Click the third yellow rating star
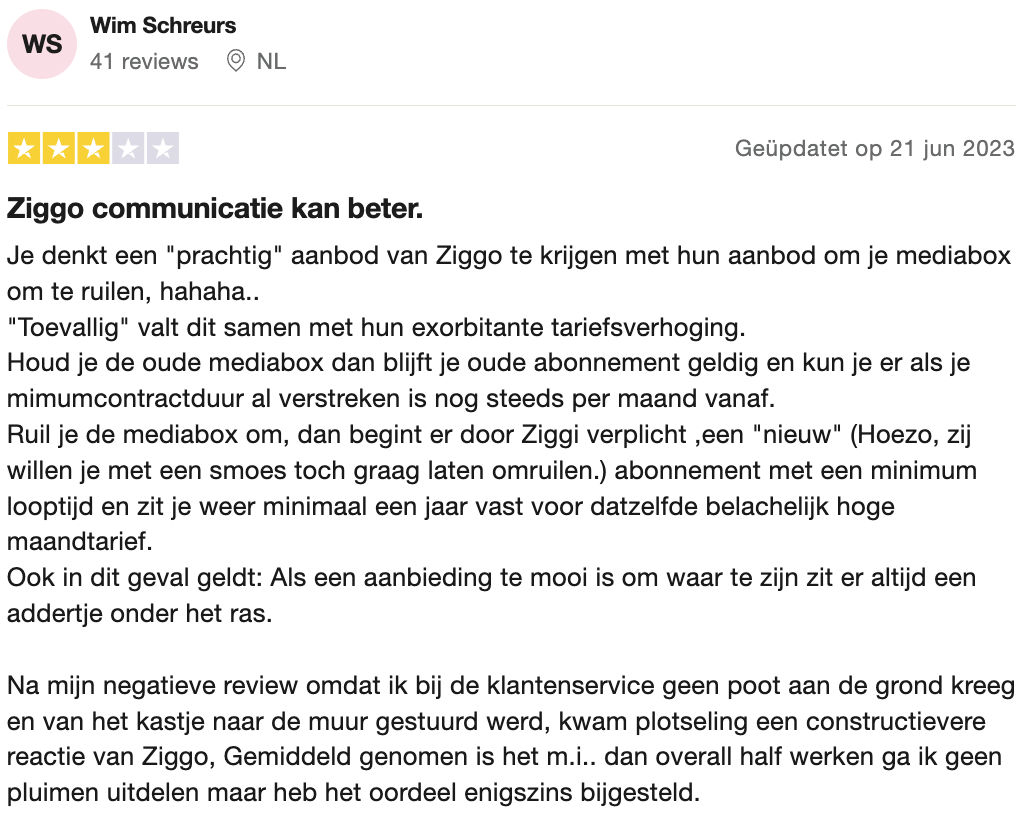Viewport: 1024px width, 818px height. (93, 149)
